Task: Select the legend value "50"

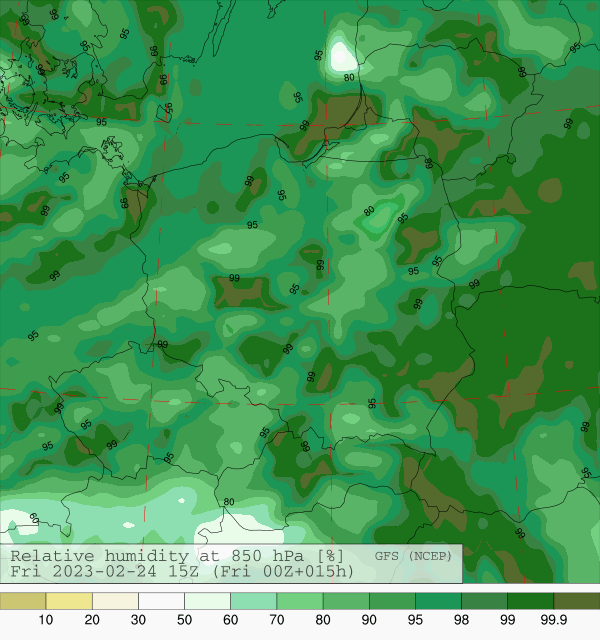Action: pyautogui.click(x=184, y=620)
